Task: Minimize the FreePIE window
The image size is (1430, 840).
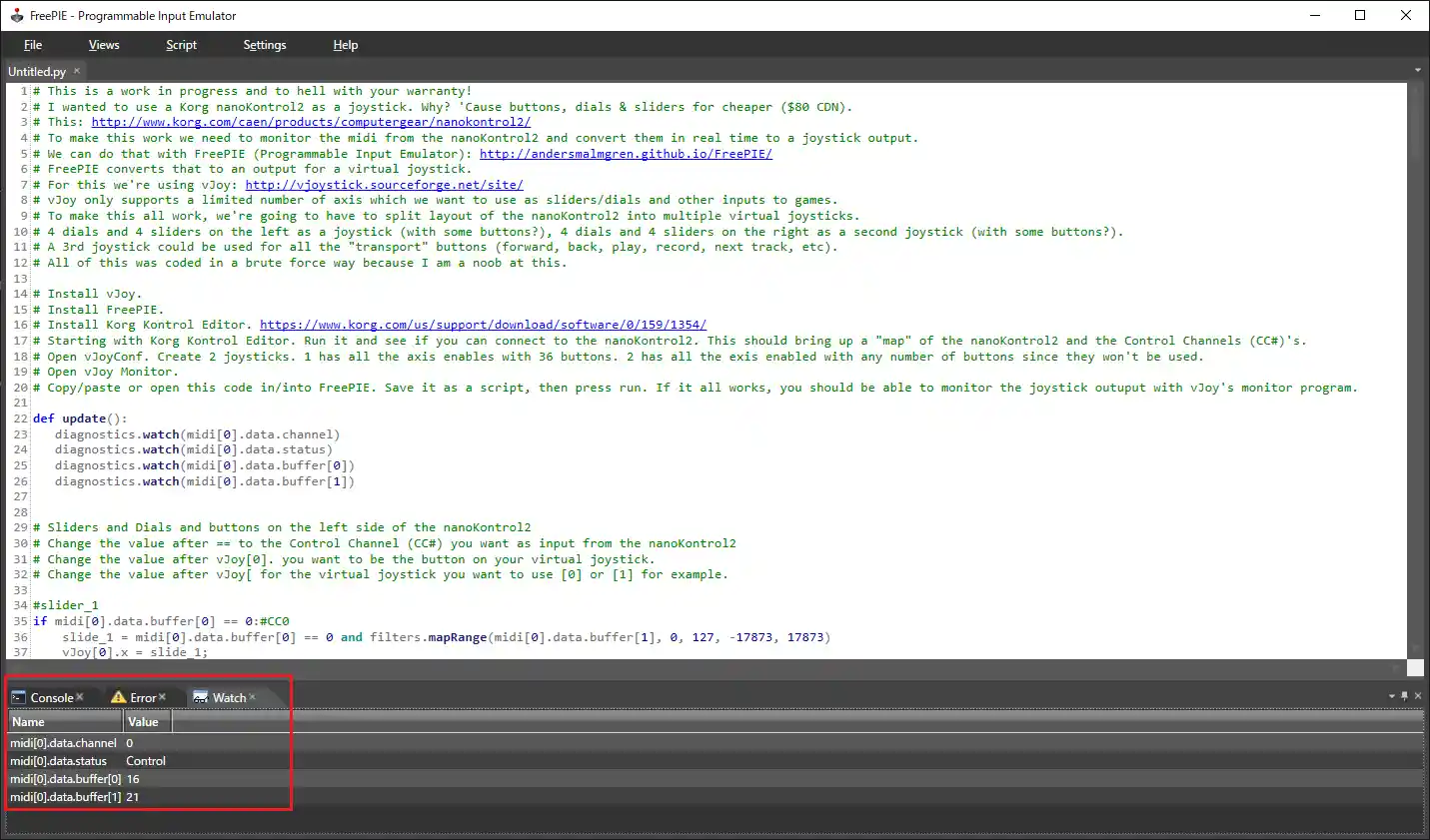Action: (x=1314, y=15)
